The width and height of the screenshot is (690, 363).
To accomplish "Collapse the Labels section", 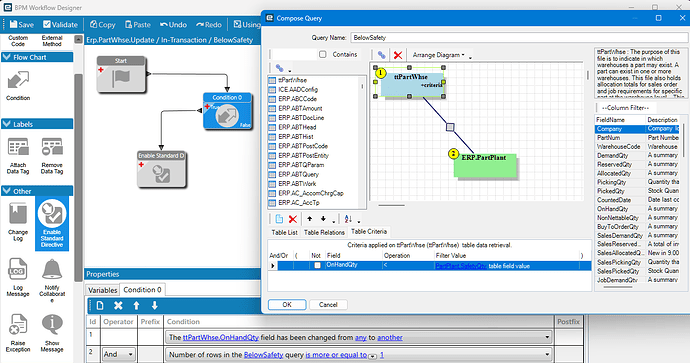I will (6, 124).
